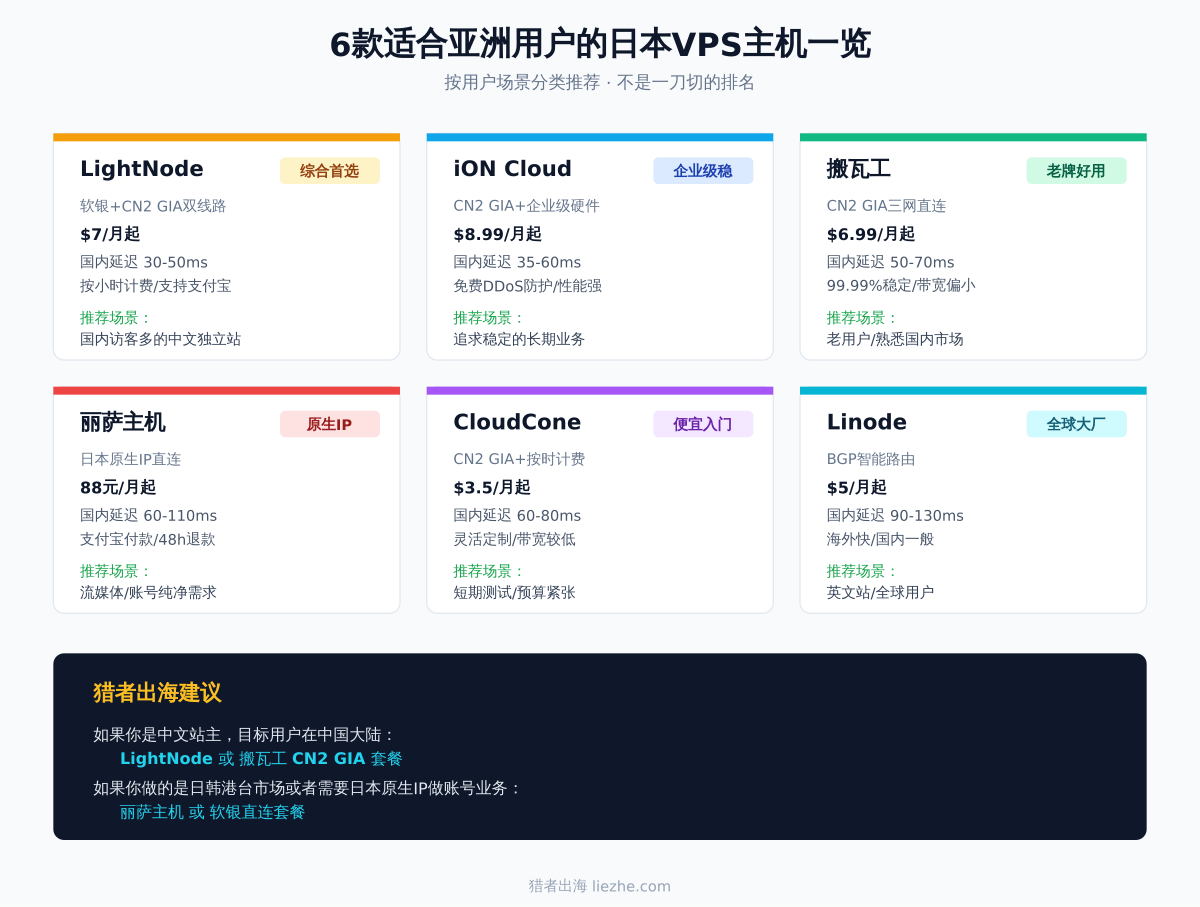Click line 如果你是中文站主，目标用户在中国大陆
The image size is (1200, 907).
click(x=245, y=734)
